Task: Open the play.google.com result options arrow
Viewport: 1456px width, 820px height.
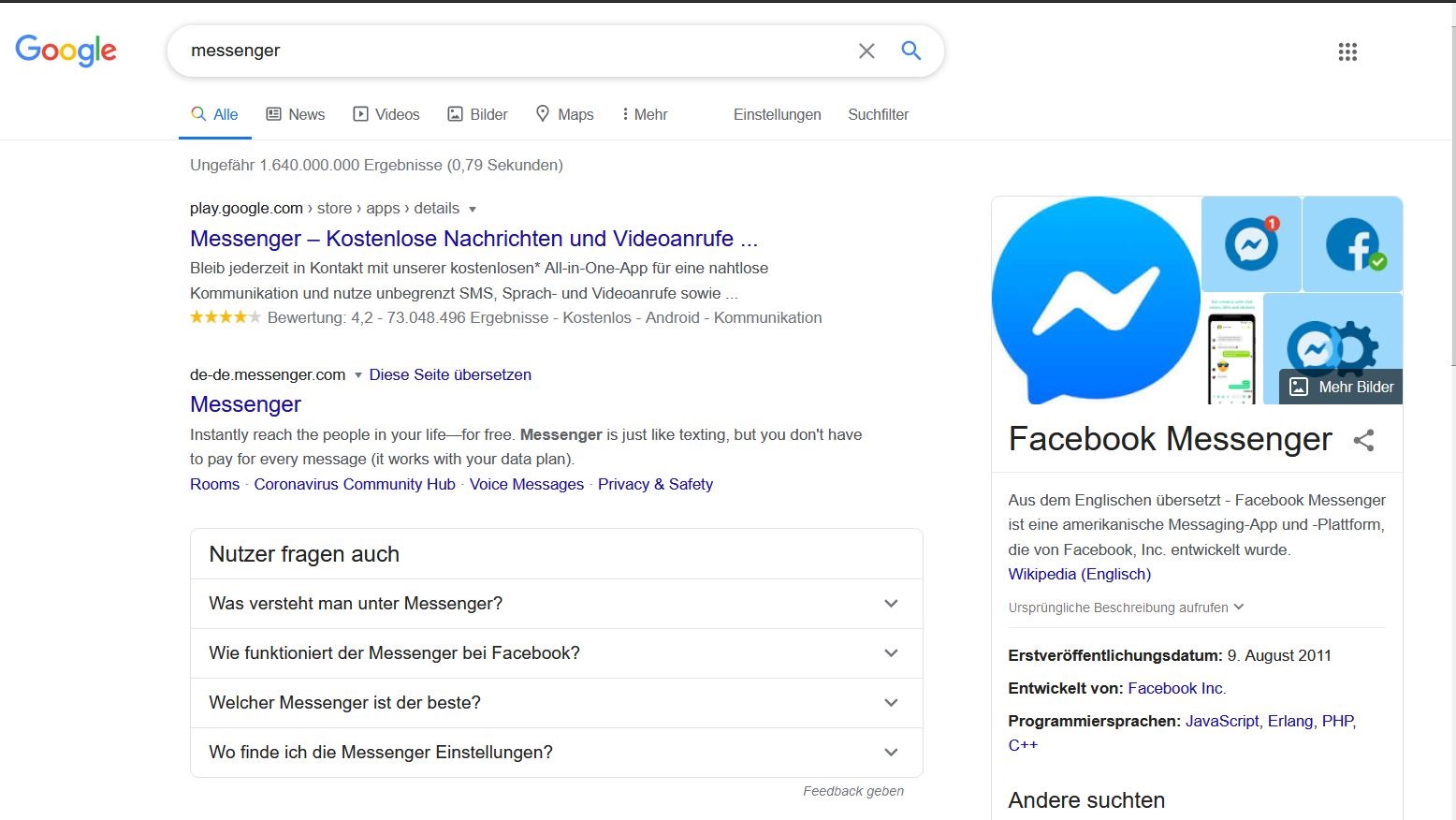Action: pyautogui.click(x=473, y=209)
